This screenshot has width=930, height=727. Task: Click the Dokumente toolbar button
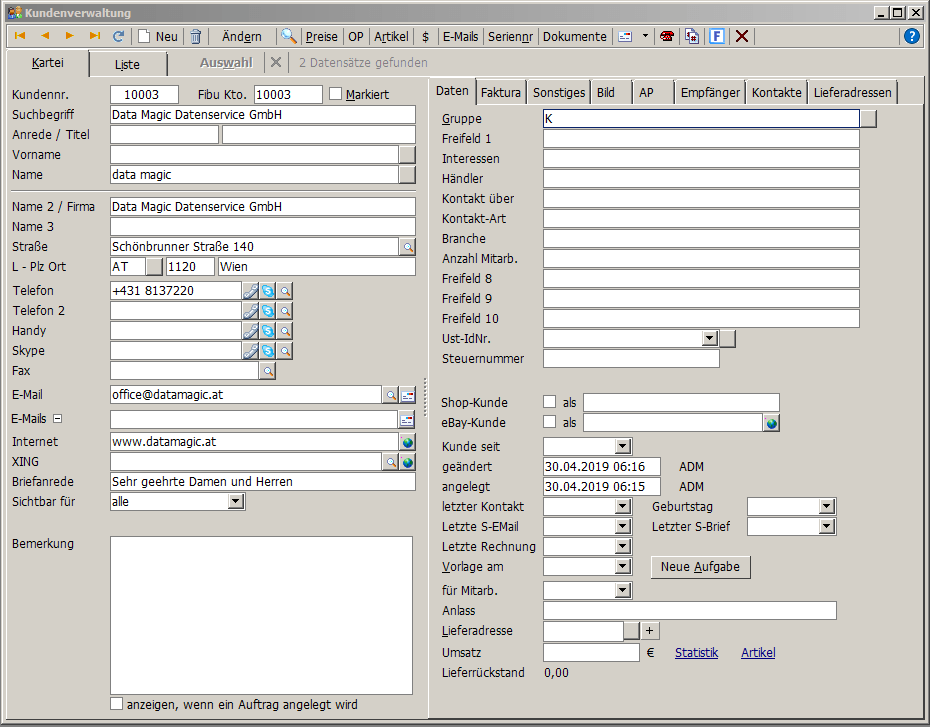[575, 37]
